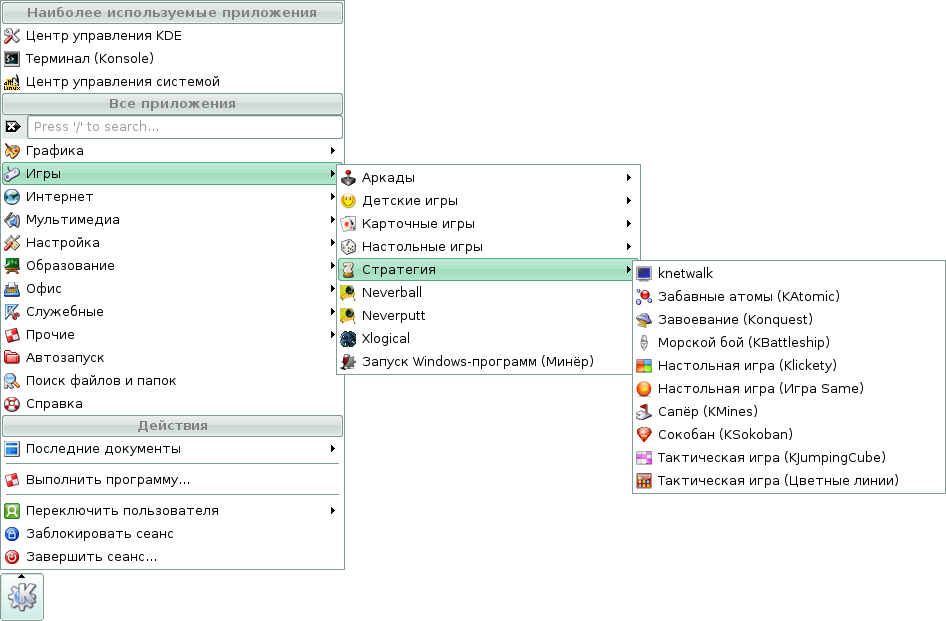Click the KMines Сапёр icon
Screen dimensions: 946x621
[644, 412]
